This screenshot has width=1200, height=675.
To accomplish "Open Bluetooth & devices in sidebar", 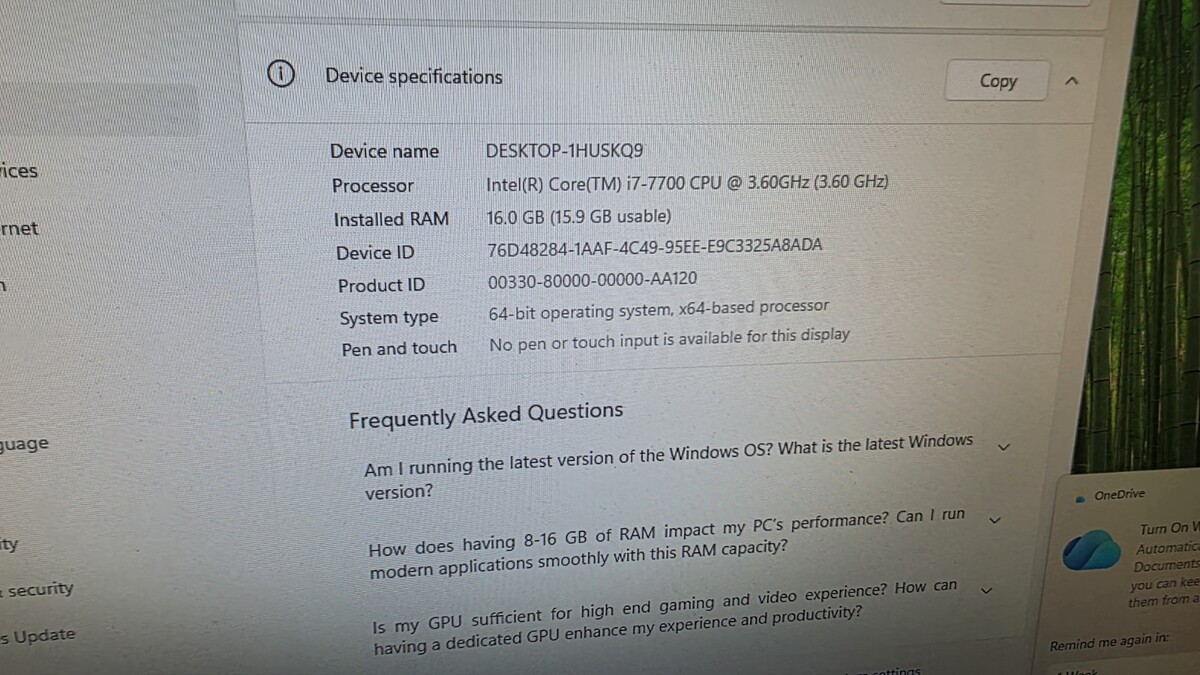I will tap(19, 171).
